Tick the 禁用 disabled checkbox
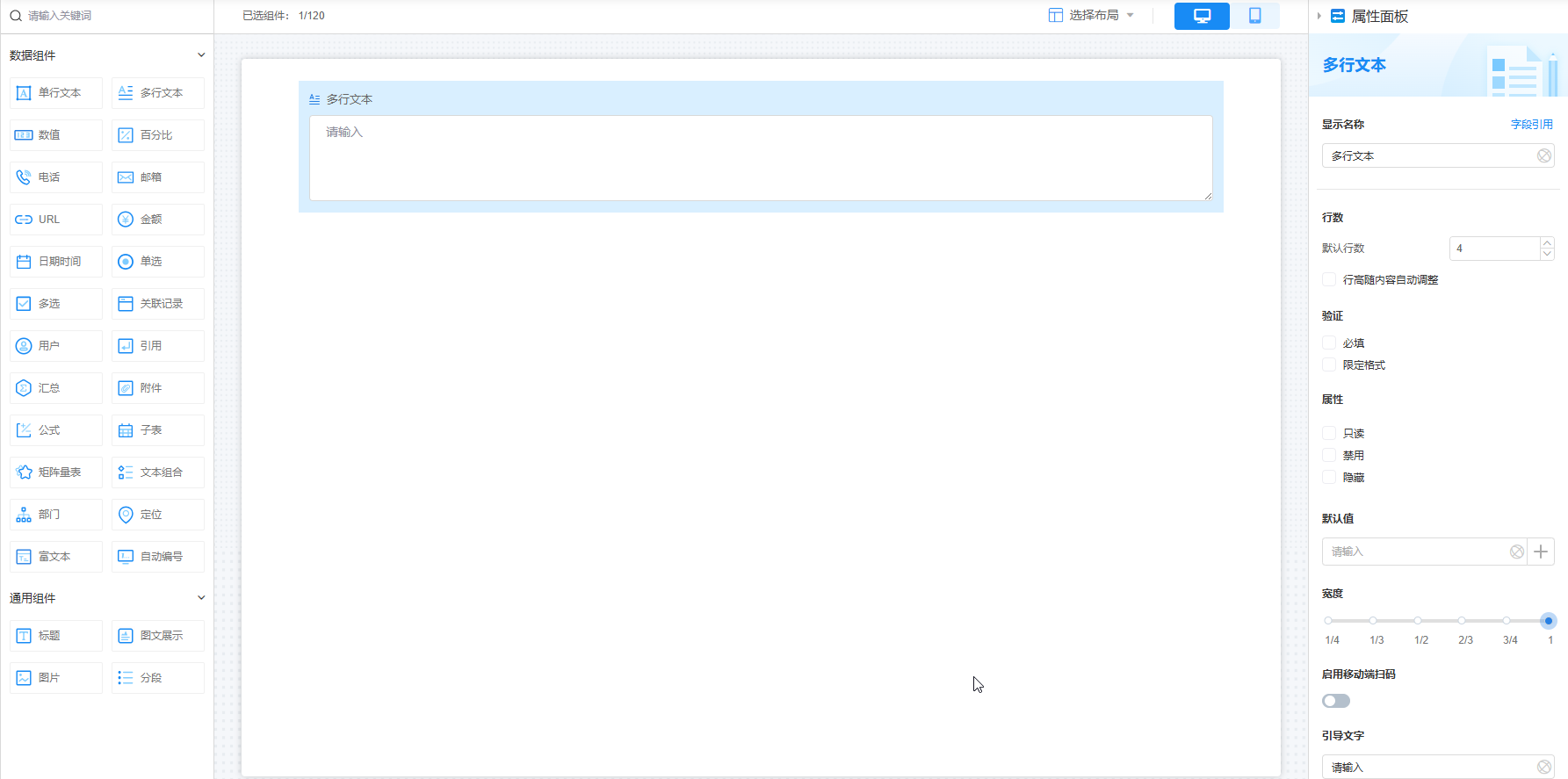The image size is (1568, 779). pyautogui.click(x=1329, y=456)
